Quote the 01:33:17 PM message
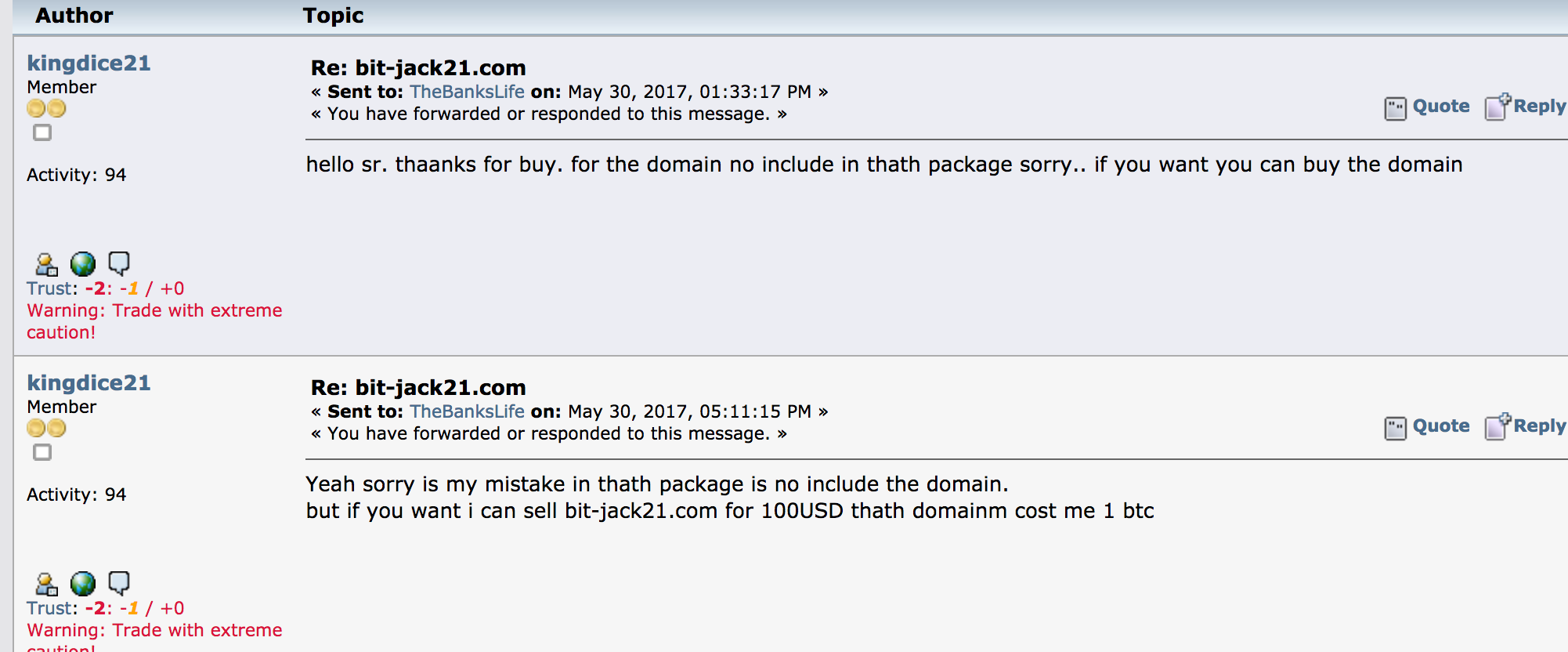This screenshot has height=652, width=1568. coord(1427,107)
